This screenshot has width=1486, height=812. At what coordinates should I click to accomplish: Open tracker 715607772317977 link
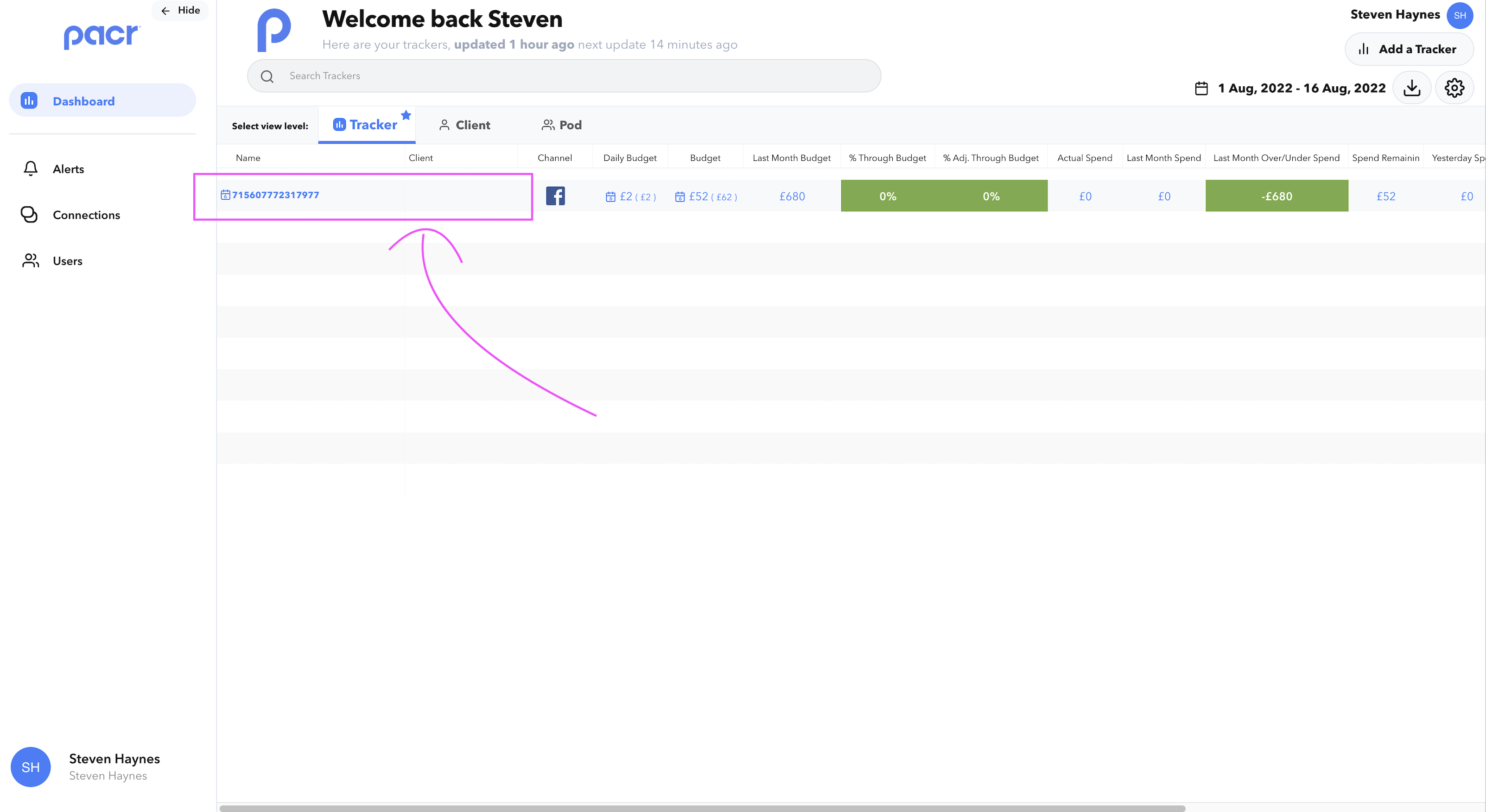(x=275, y=195)
